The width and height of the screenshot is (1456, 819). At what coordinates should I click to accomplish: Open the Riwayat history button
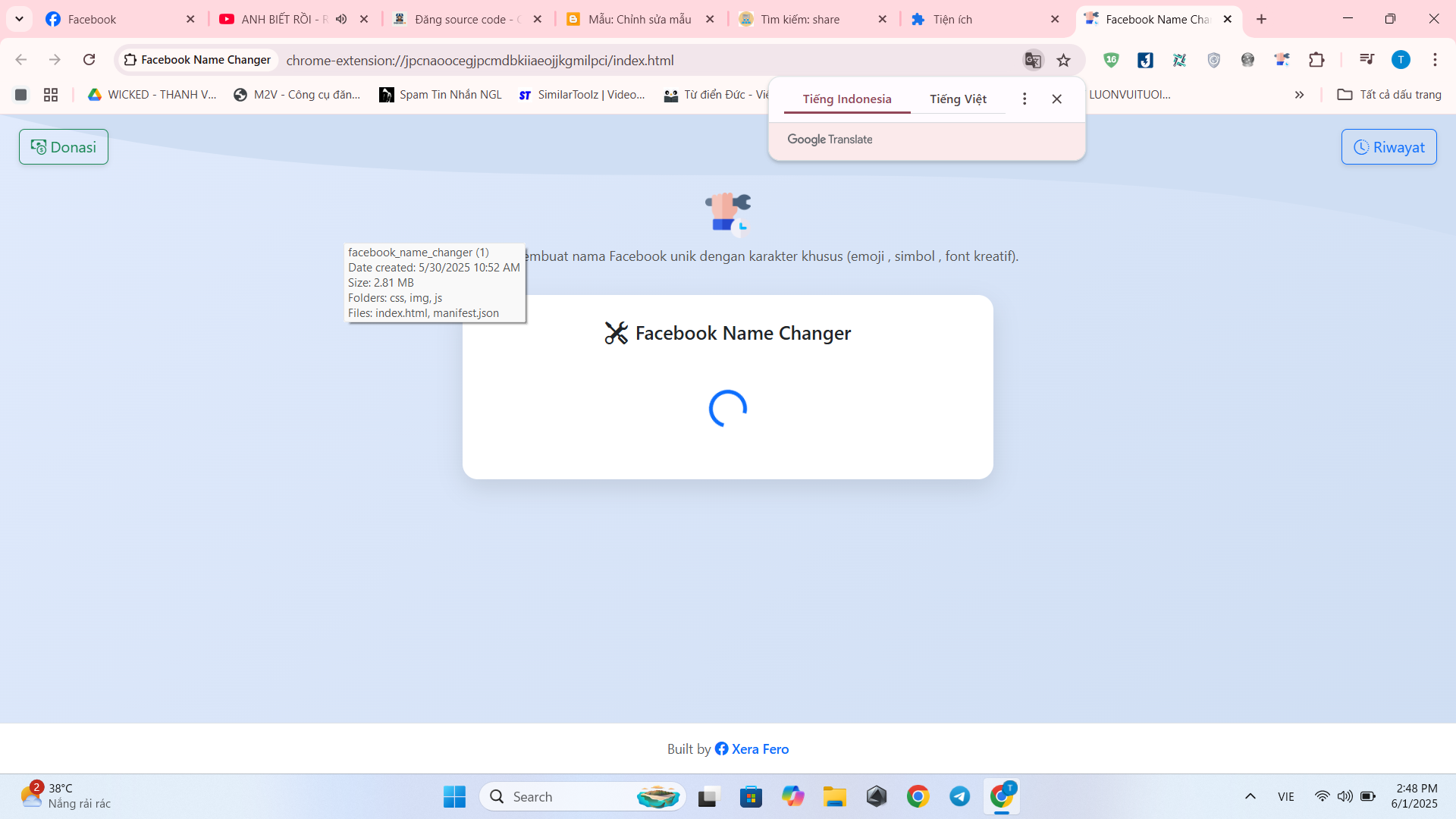1389,147
